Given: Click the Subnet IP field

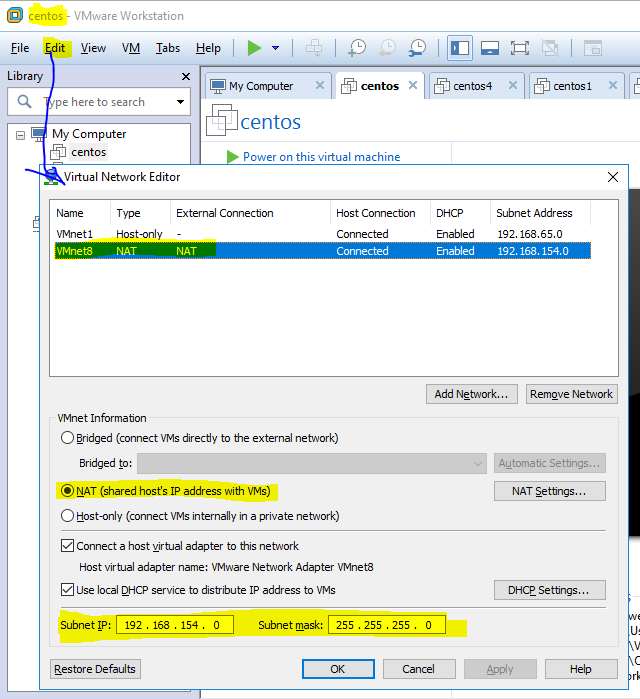Looking at the screenshot, I should (x=175, y=625).
